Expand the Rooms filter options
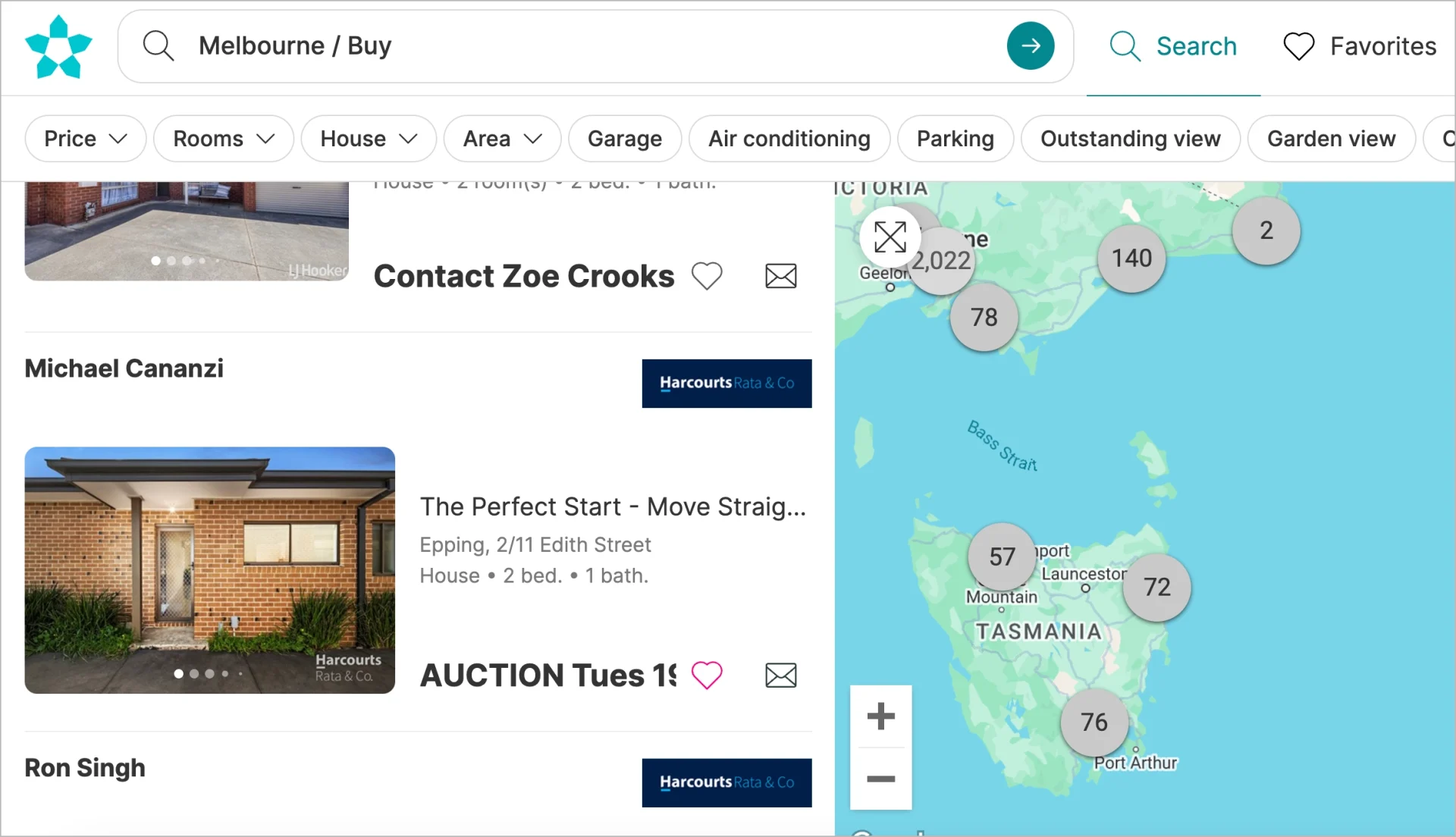This screenshot has width=1456, height=837. tap(223, 139)
